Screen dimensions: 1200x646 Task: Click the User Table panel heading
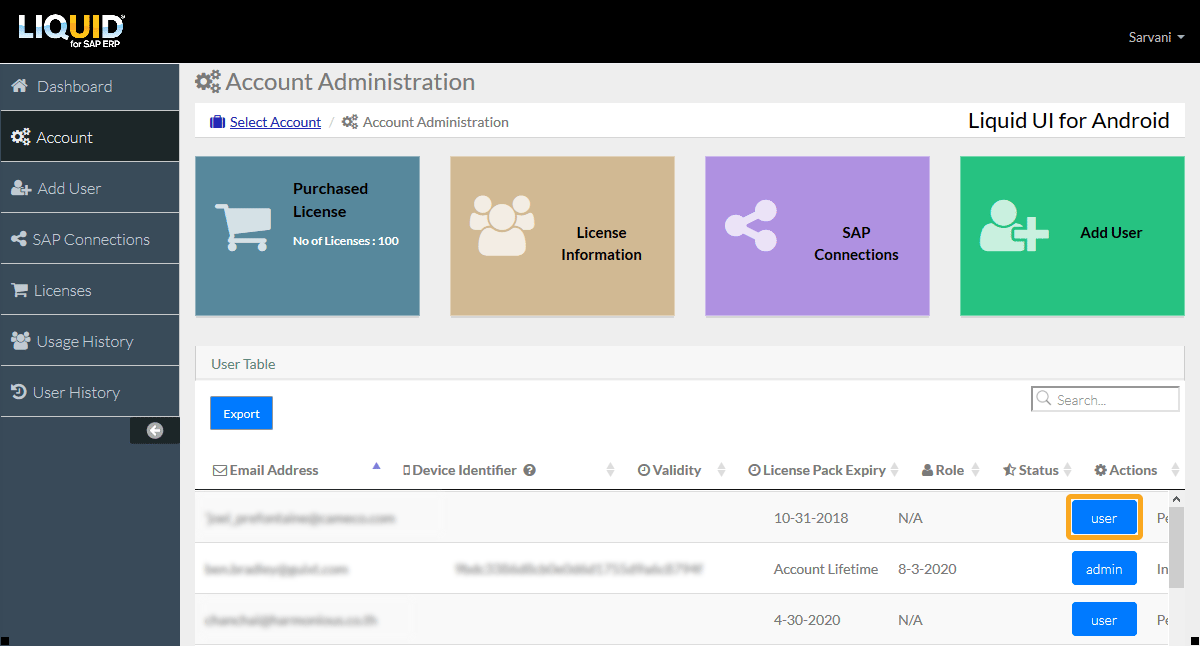(x=243, y=364)
